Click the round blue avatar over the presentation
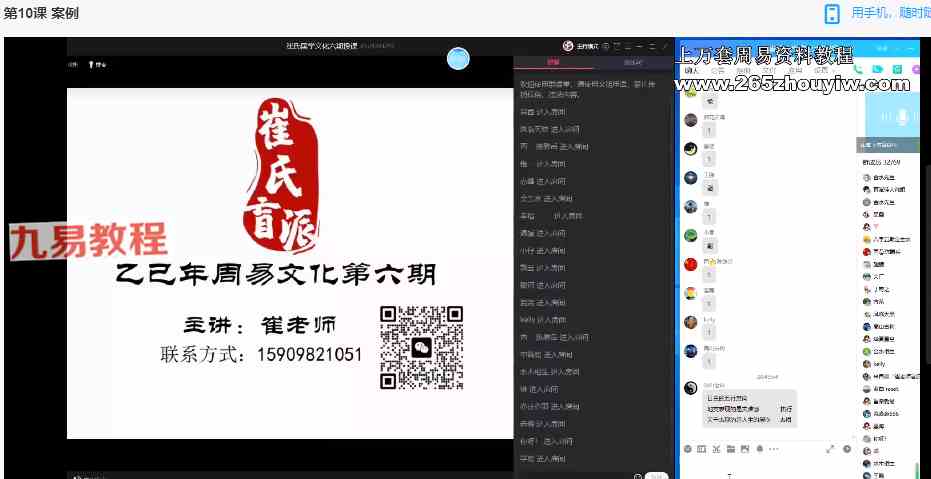The width and height of the screenshot is (931, 479). click(x=458, y=58)
